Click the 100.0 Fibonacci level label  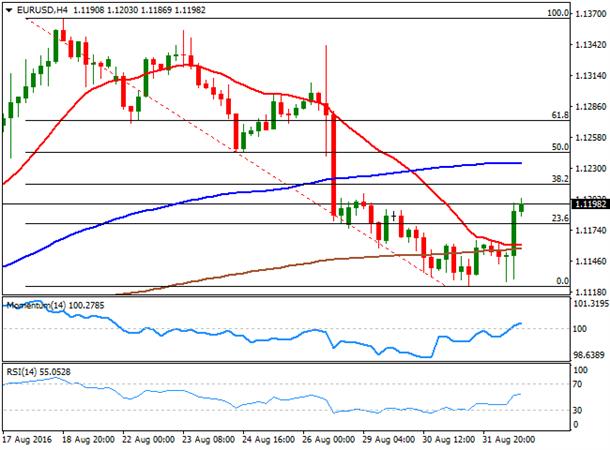[x=558, y=13]
